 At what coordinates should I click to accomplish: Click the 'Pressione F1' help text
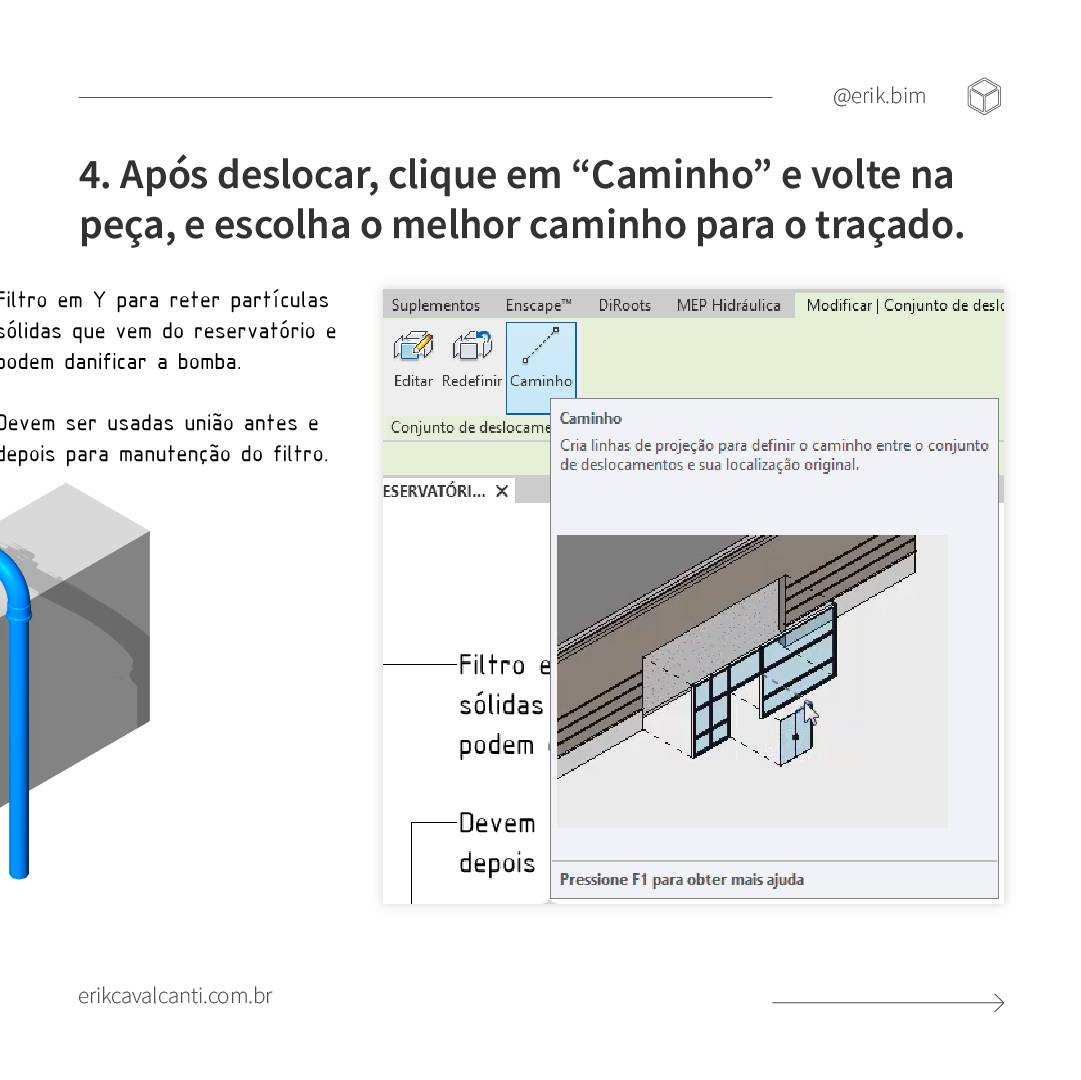(681, 880)
